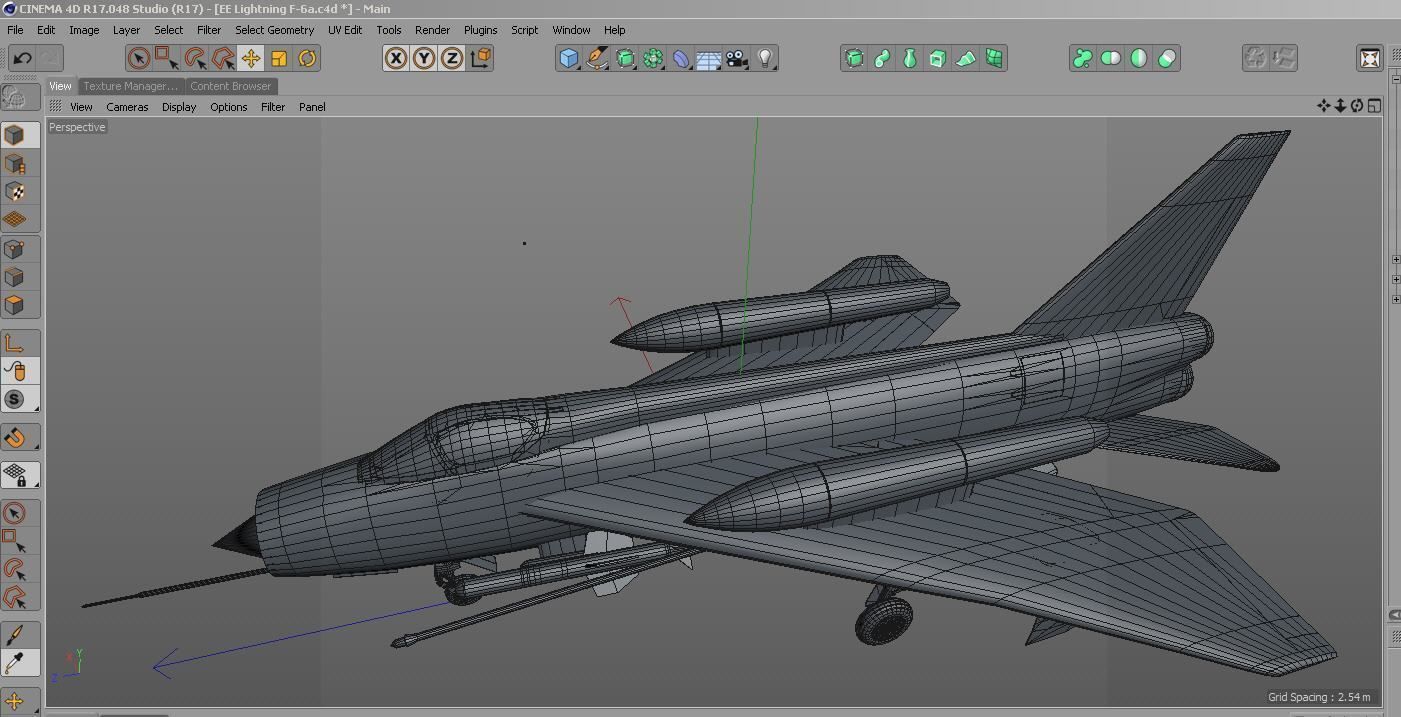Toggle the X axis lock
Viewport: 1401px width, 717px height.
pyautogui.click(x=396, y=58)
